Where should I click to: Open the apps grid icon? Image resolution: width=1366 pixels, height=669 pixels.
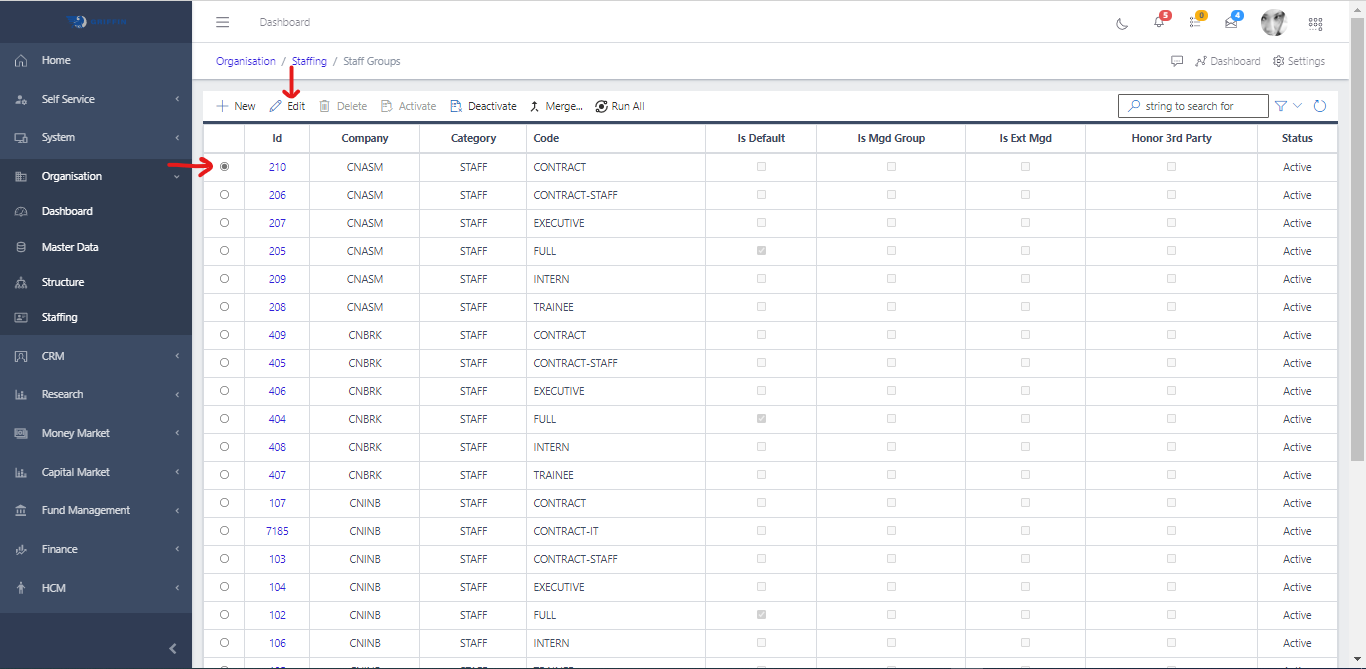[x=1315, y=23]
